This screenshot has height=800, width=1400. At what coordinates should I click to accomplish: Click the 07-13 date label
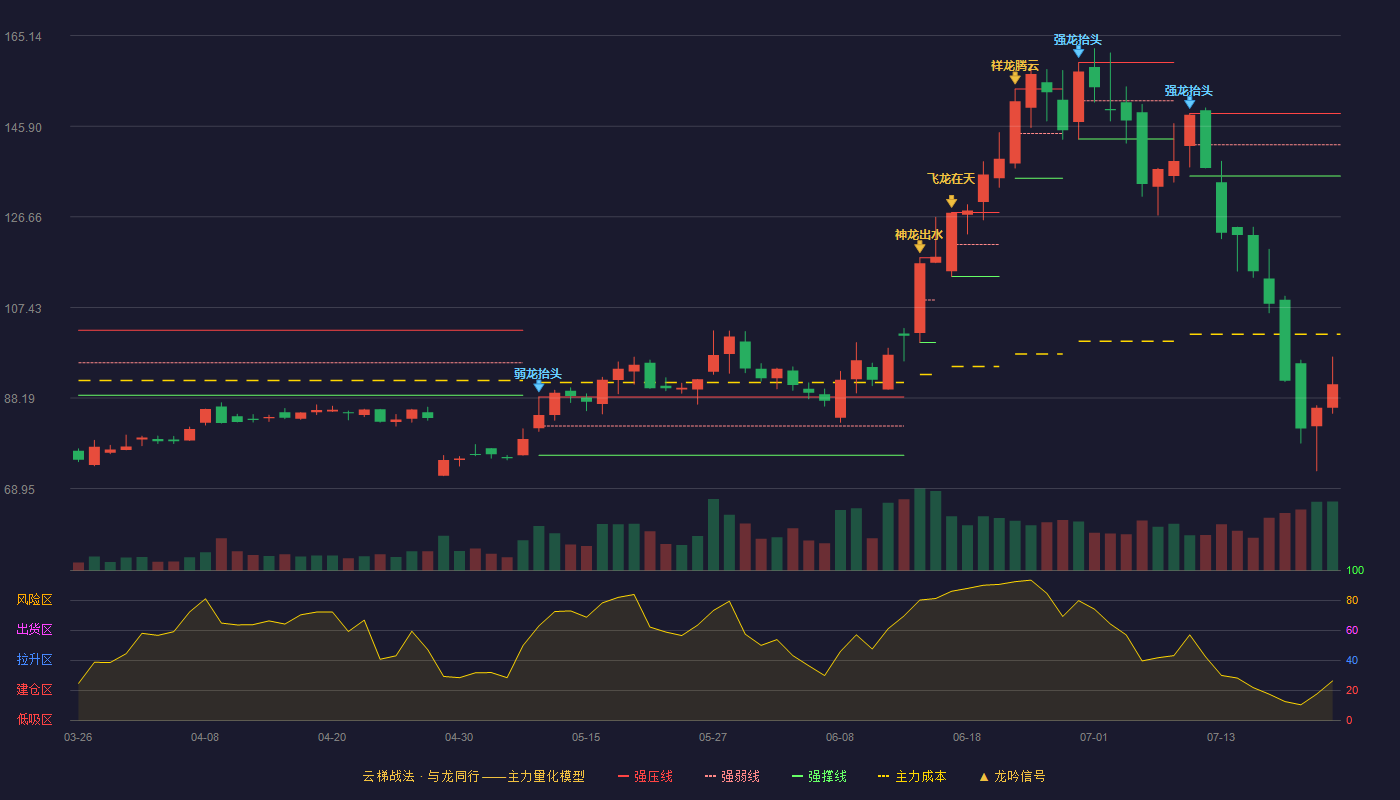tap(1221, 737)
